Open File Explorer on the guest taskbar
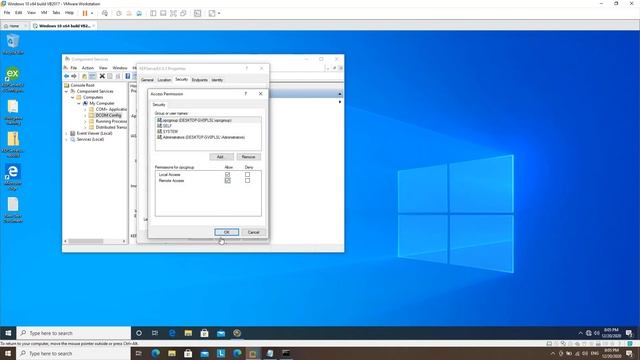This screenshot has width=640, height=360. [x=188, y=333]
